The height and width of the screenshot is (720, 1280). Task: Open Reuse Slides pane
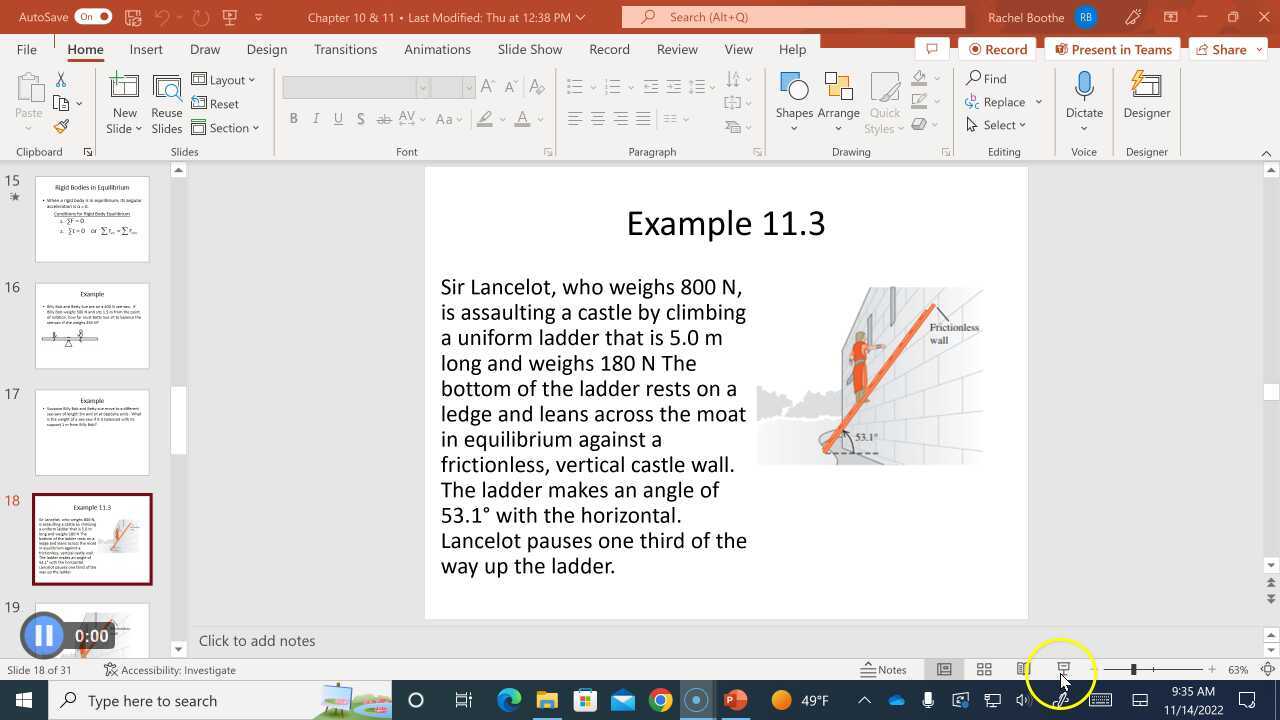(166, 96)
